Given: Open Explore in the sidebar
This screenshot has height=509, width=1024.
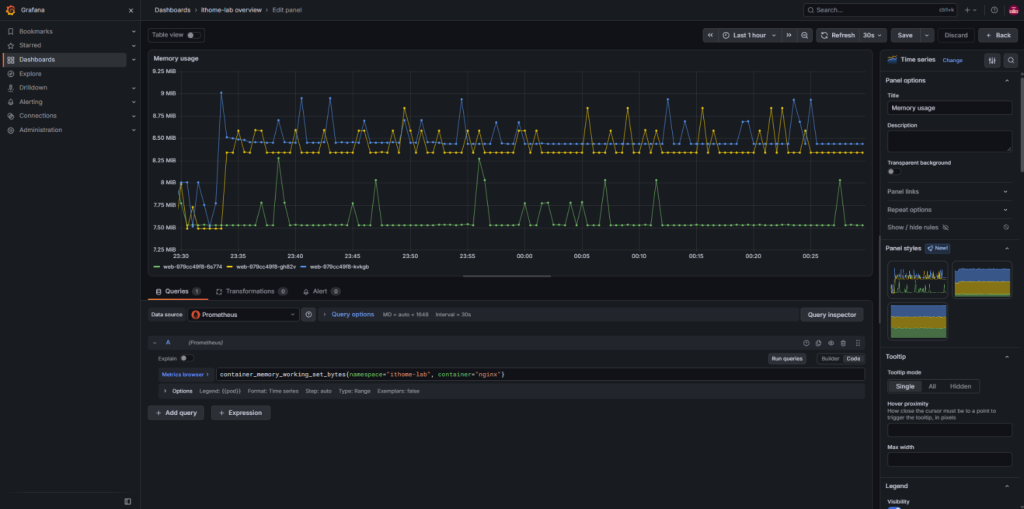Looking at the screenshot, I should (x=30, y=74).
